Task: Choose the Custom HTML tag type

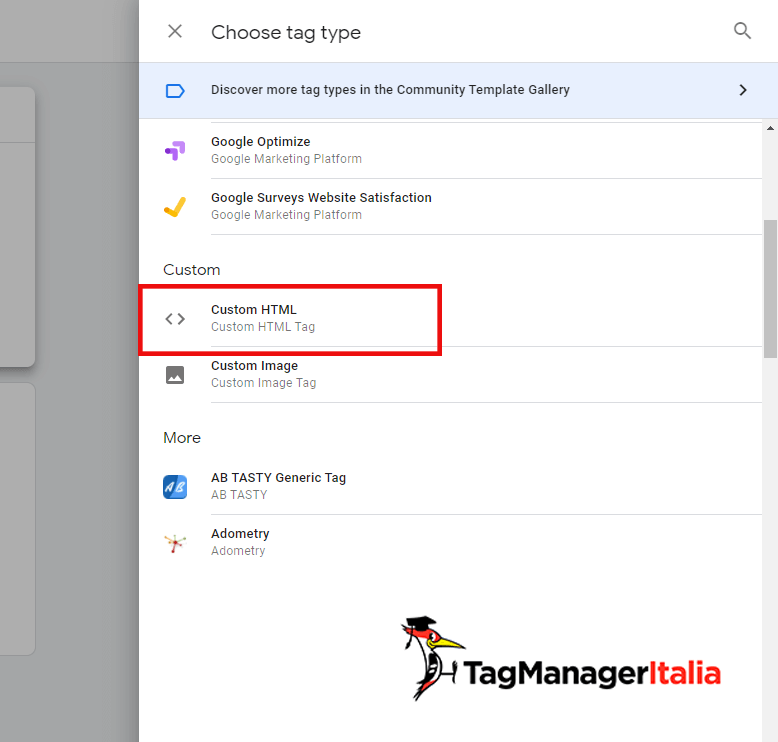Action: point(450,319)
